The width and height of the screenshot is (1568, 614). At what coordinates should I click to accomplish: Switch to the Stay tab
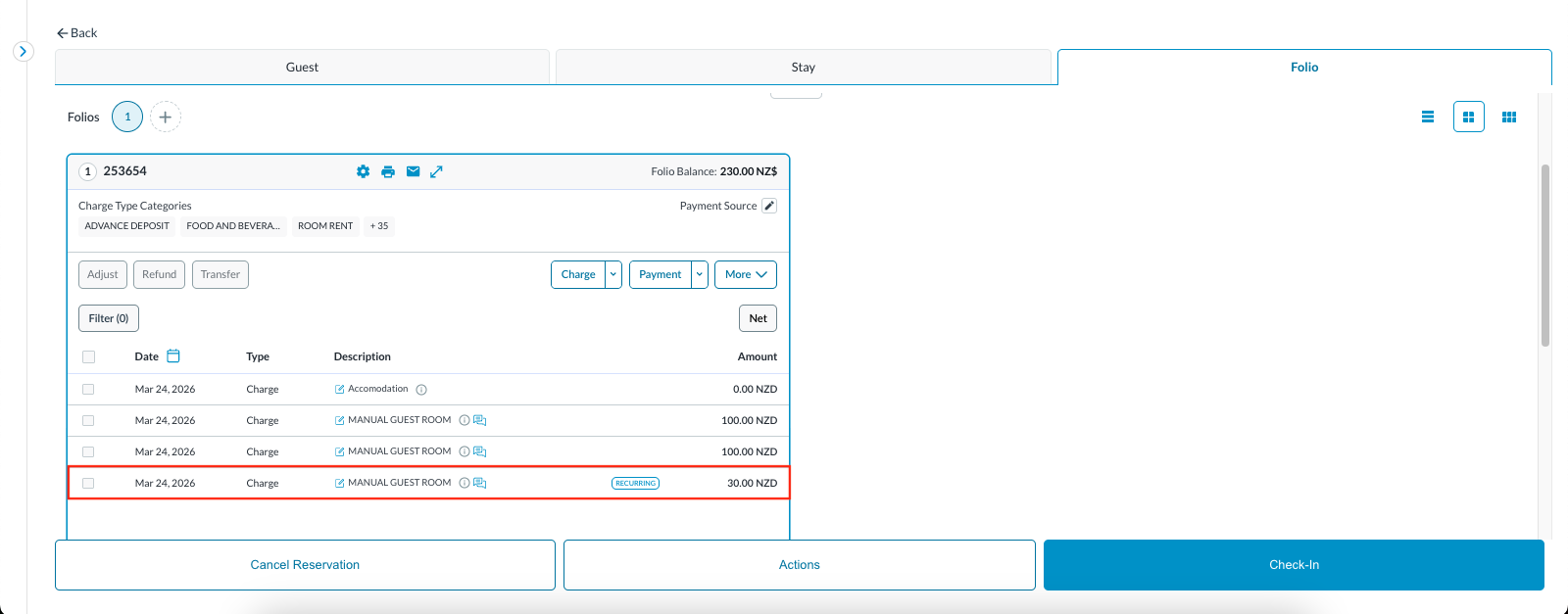[803, 67]
